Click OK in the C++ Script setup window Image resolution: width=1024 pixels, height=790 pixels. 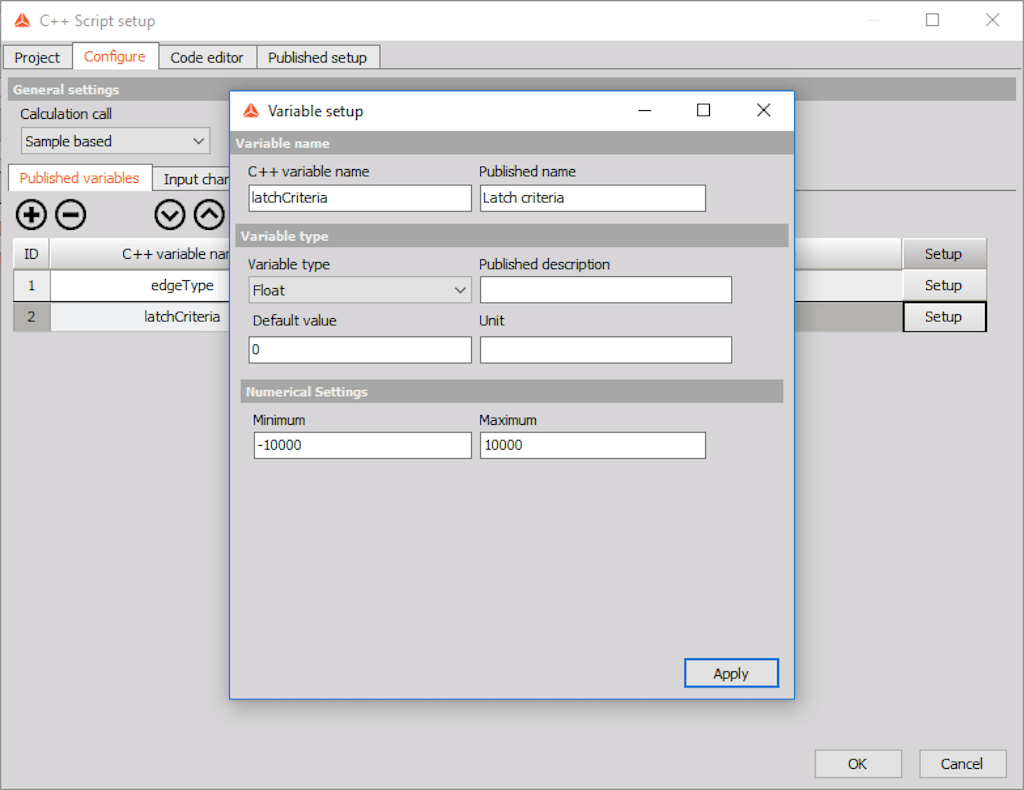pyautogui.click(x=857, y=764)
